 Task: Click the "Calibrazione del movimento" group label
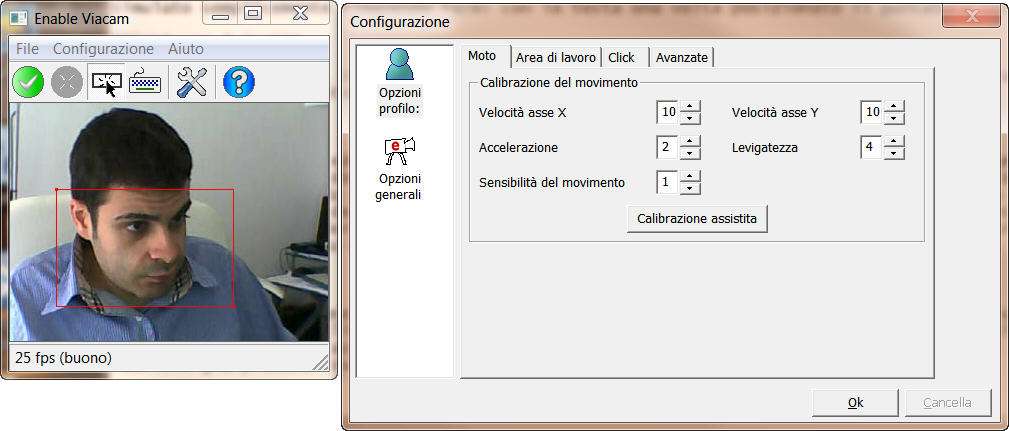click(x=559, y=82)
